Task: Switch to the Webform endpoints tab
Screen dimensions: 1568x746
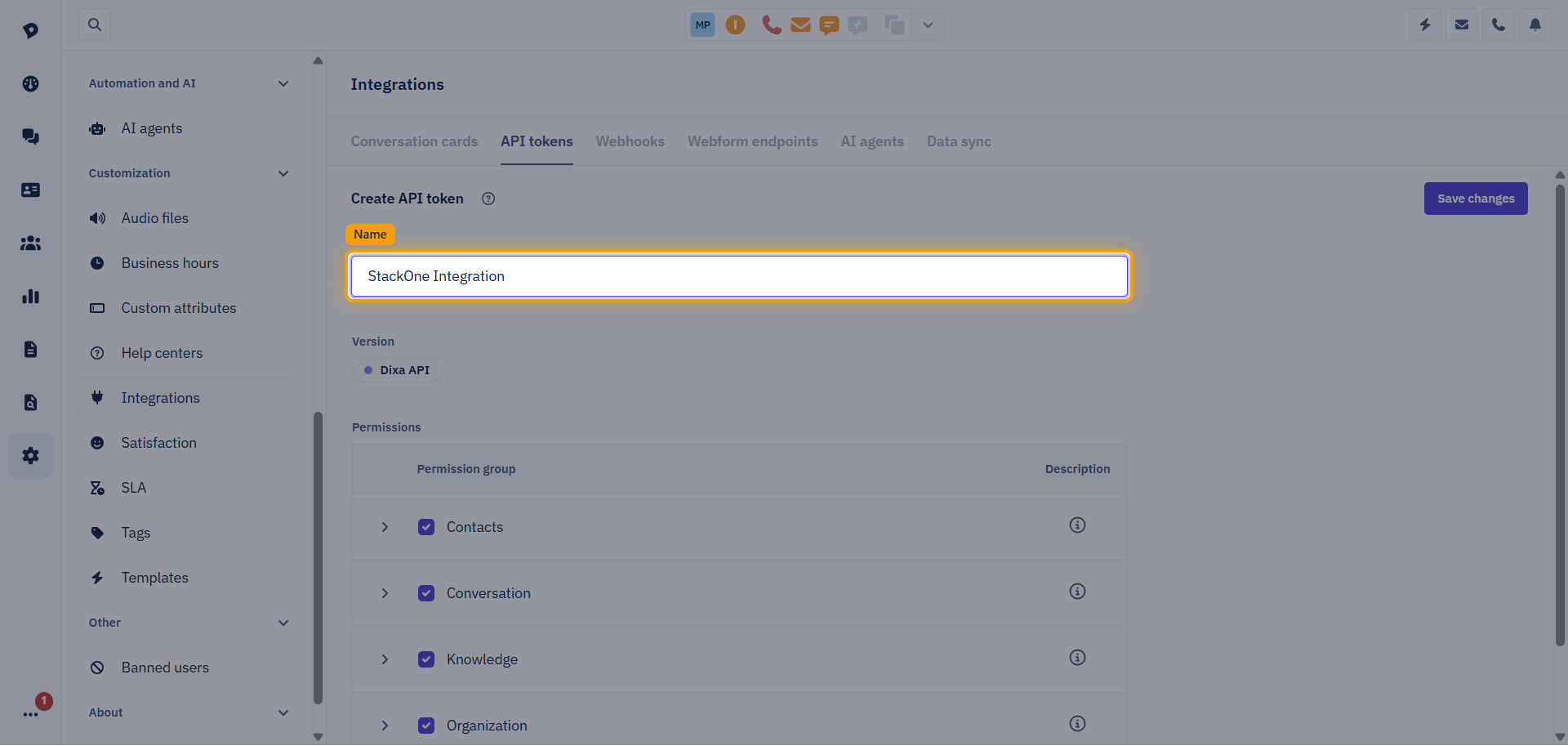Action: pyautogui.click(x=752, y=141)
